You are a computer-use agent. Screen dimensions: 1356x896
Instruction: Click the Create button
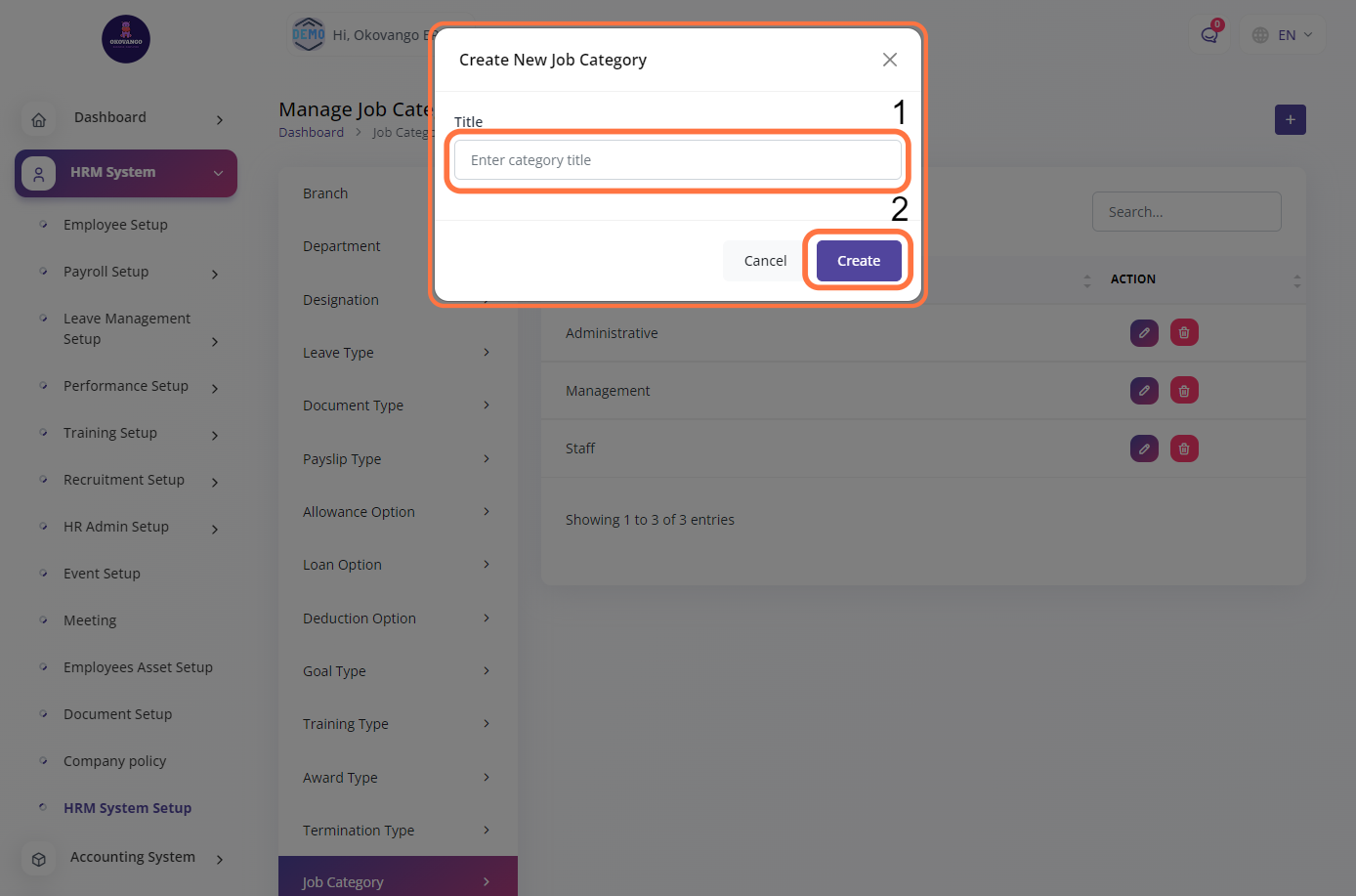[x=858, y=261]
